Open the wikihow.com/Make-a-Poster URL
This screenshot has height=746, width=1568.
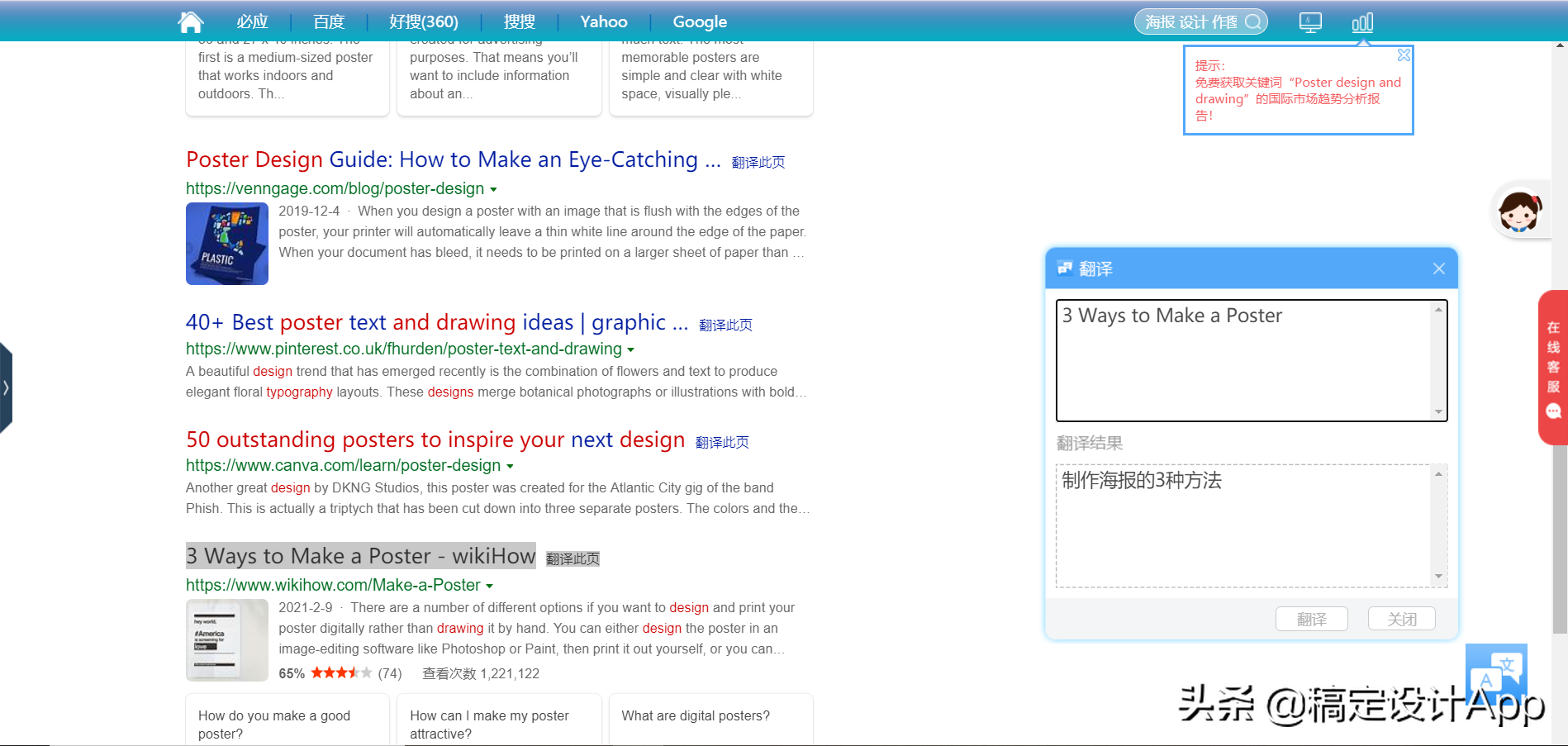point(333,586)
